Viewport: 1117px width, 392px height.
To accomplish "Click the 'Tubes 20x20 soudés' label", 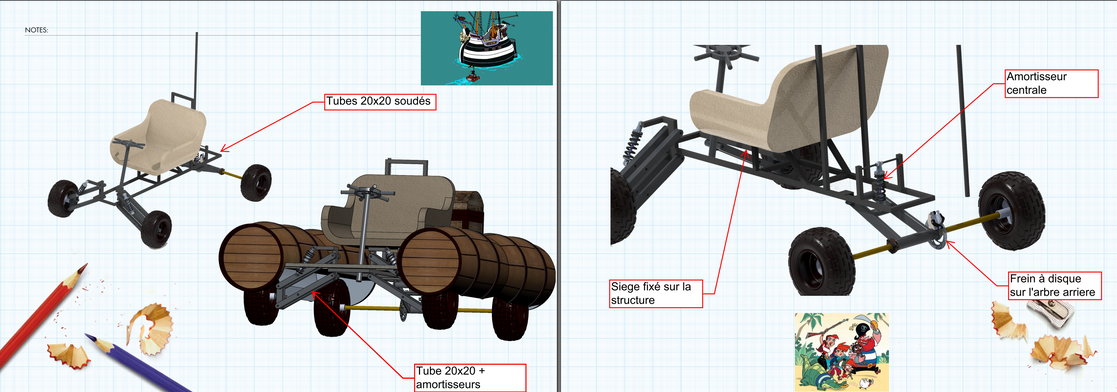I will [380, 102].
